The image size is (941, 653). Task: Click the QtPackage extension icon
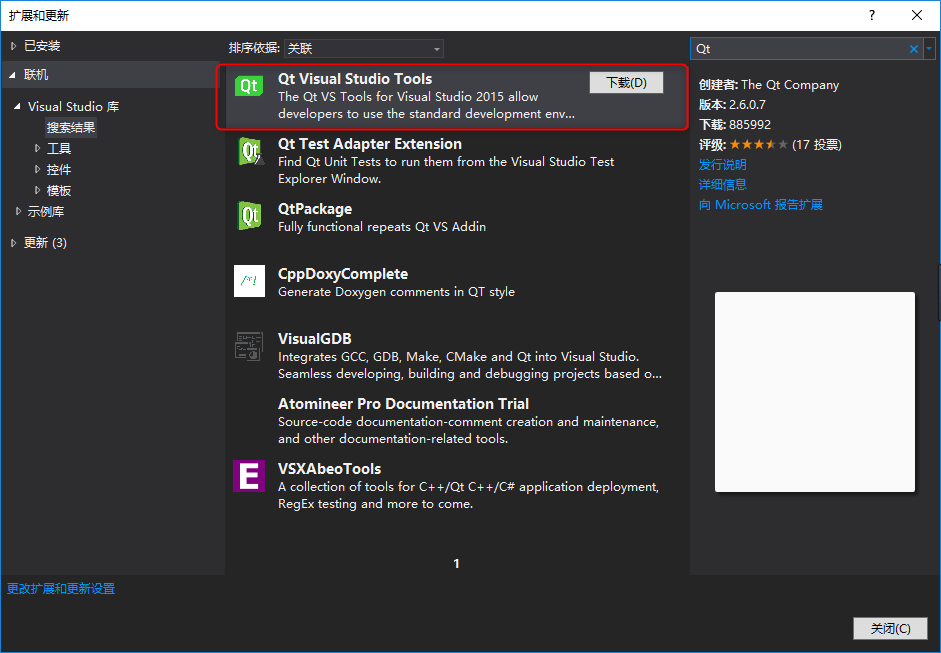[x=249, y=216]
